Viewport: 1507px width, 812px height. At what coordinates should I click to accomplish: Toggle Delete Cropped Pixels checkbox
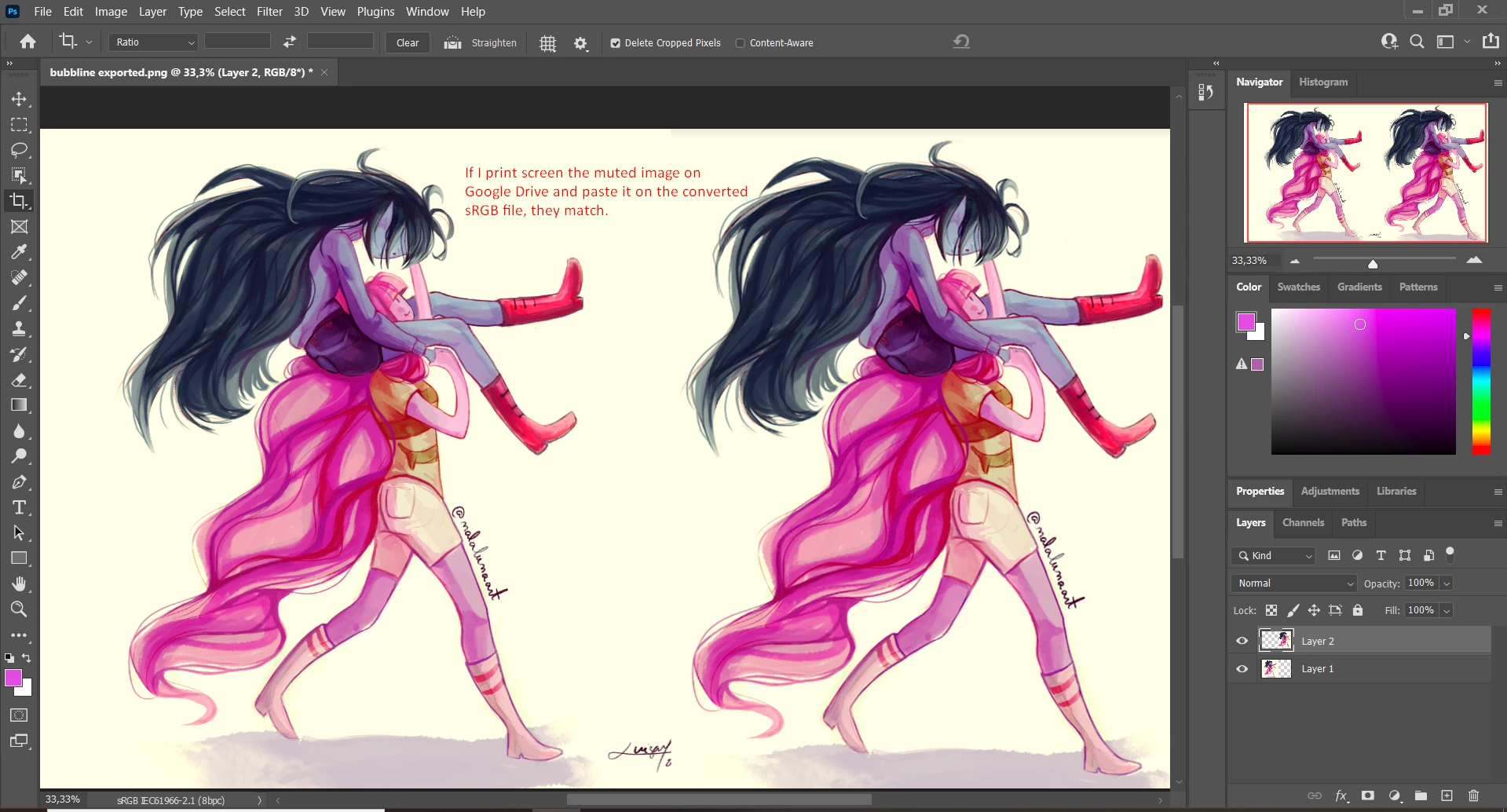pos(616,43)
